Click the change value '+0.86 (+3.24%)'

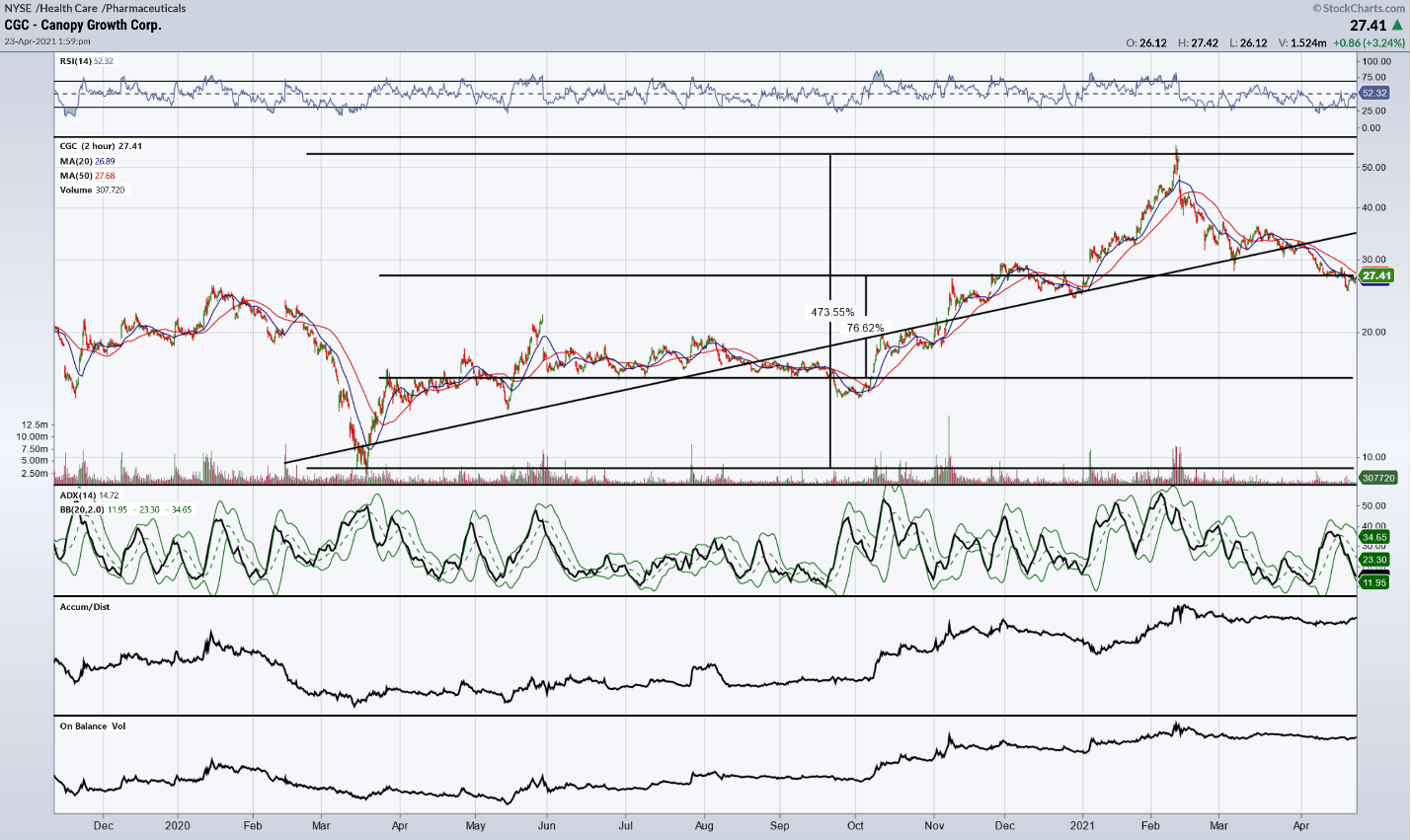click(x=1369, y=43)
